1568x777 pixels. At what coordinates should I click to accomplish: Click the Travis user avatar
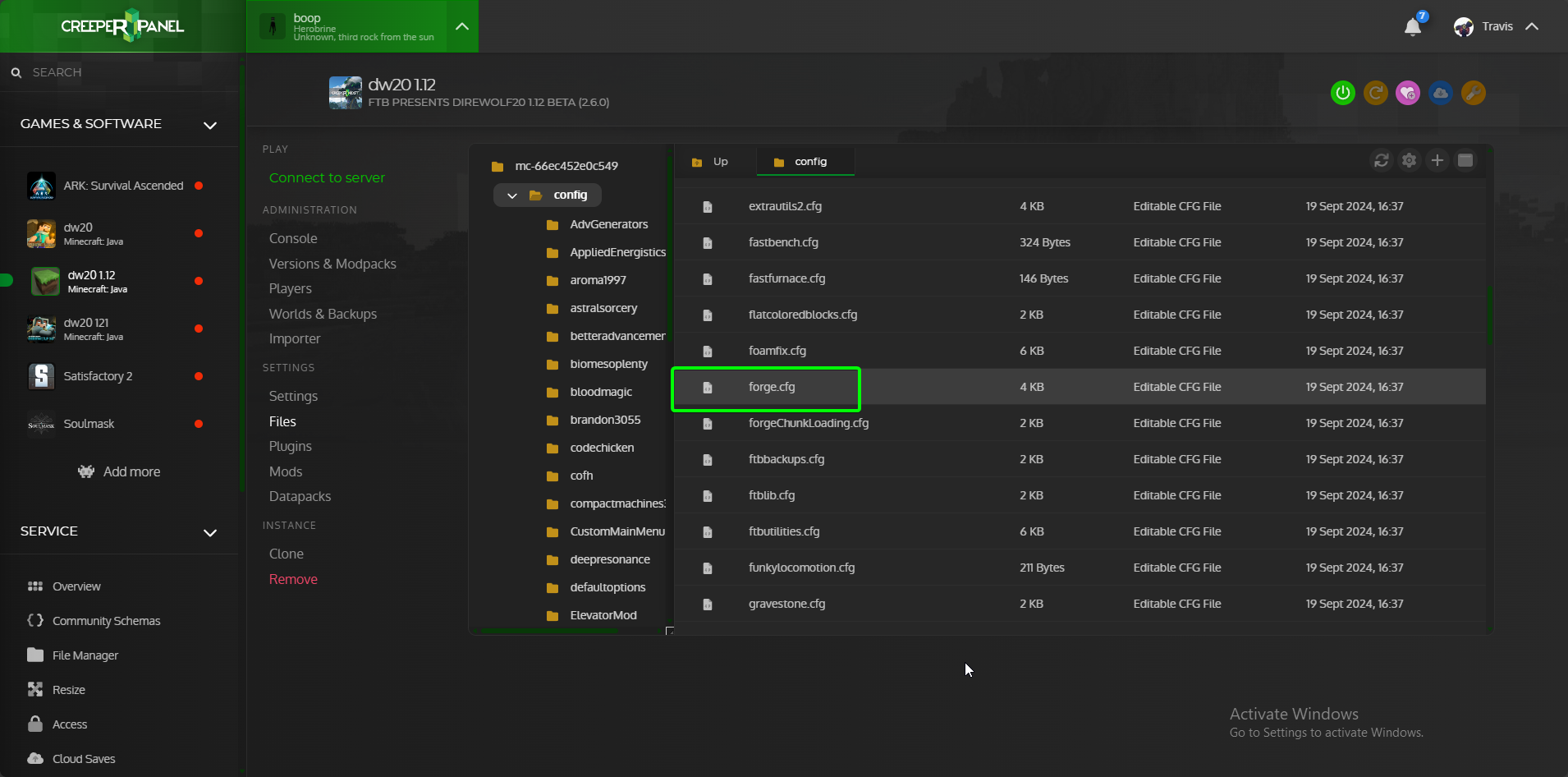[1464, 27]
